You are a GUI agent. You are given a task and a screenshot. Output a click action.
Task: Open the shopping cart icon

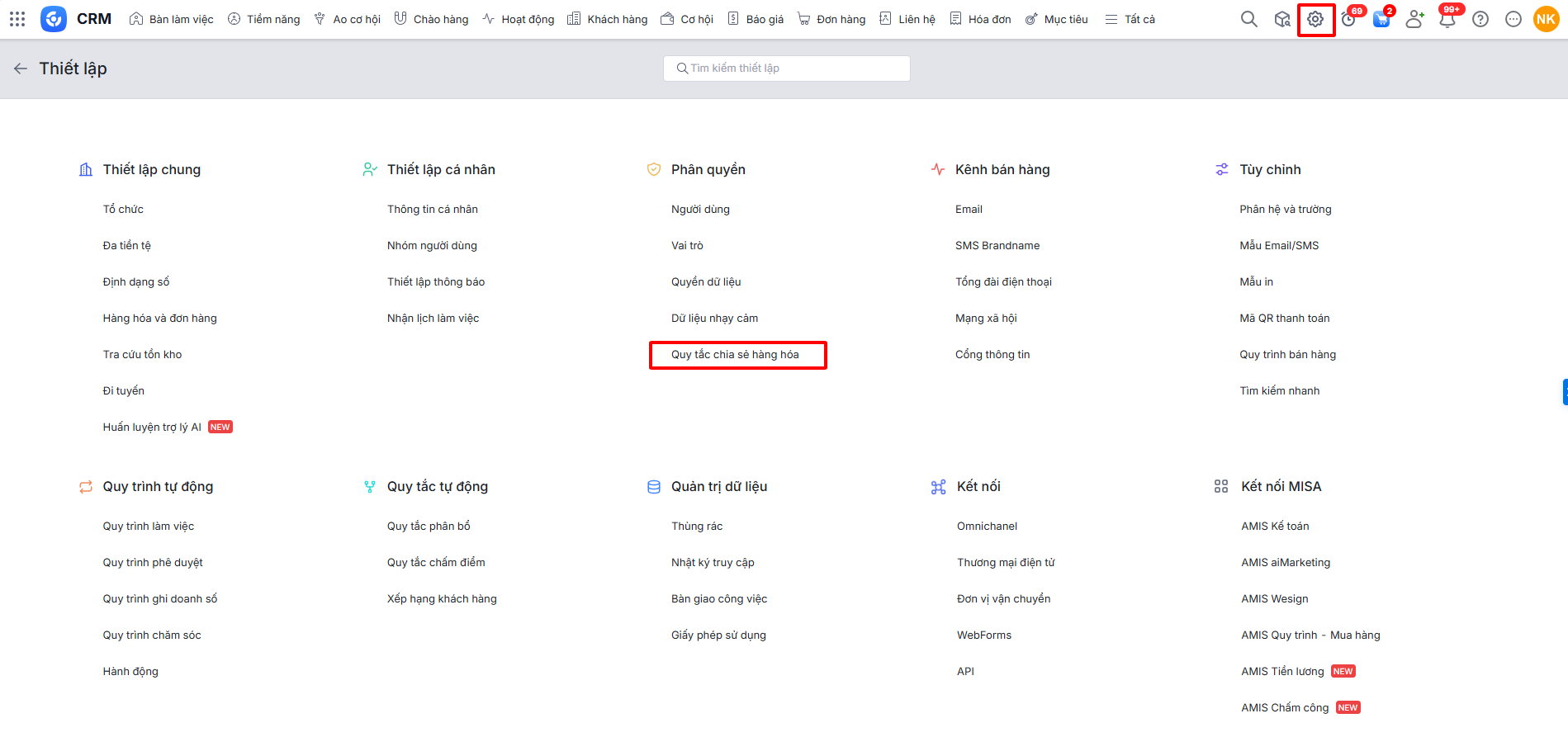tap(1381, 19)
